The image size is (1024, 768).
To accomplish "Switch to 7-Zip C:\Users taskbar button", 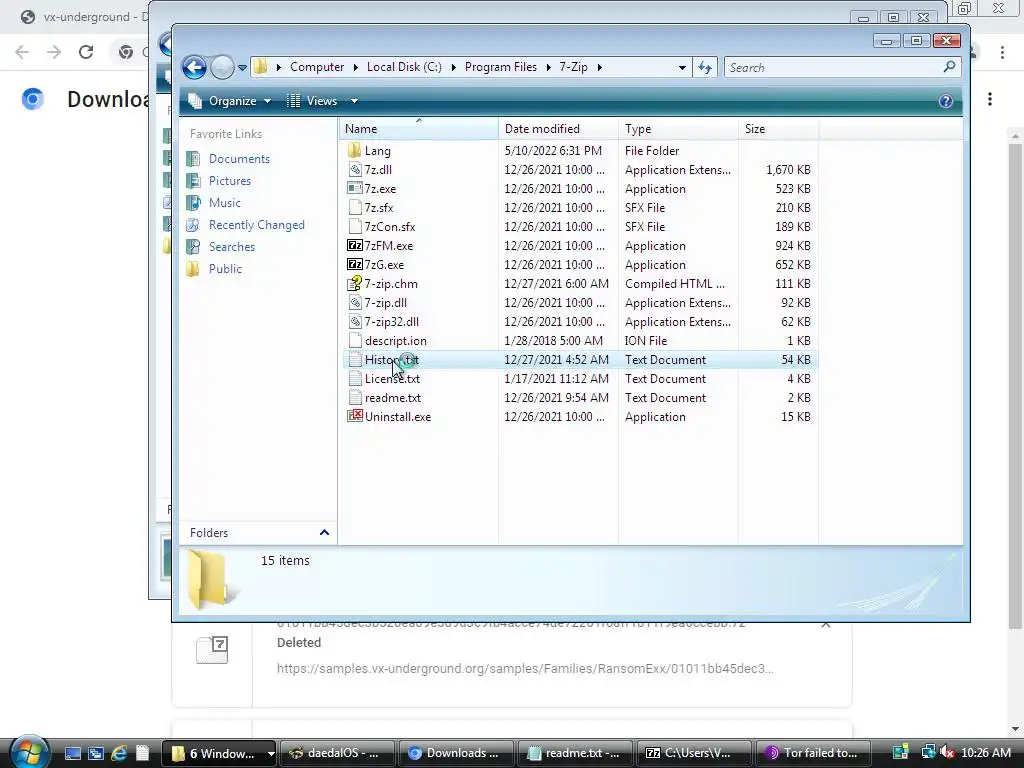I will coord(693,753).
